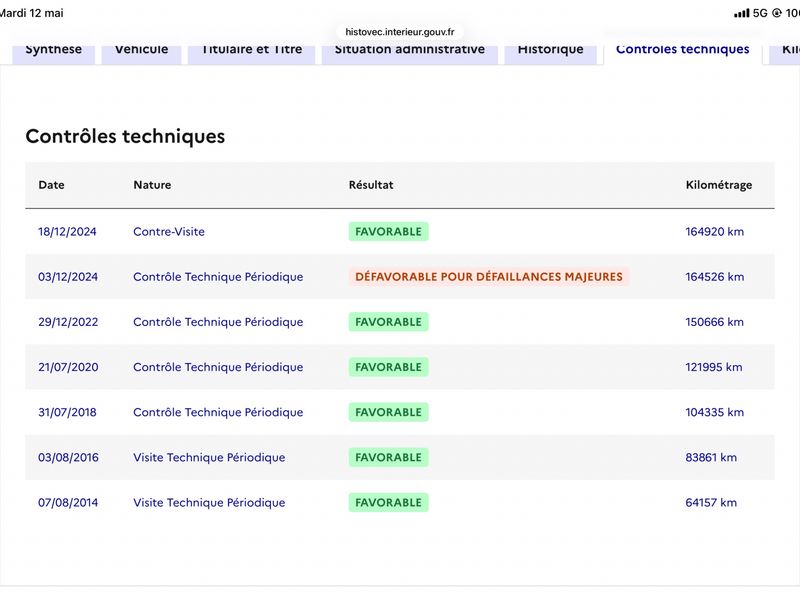
Task: Select the 21/07/2020 date entry
Action: click(68, 367)
